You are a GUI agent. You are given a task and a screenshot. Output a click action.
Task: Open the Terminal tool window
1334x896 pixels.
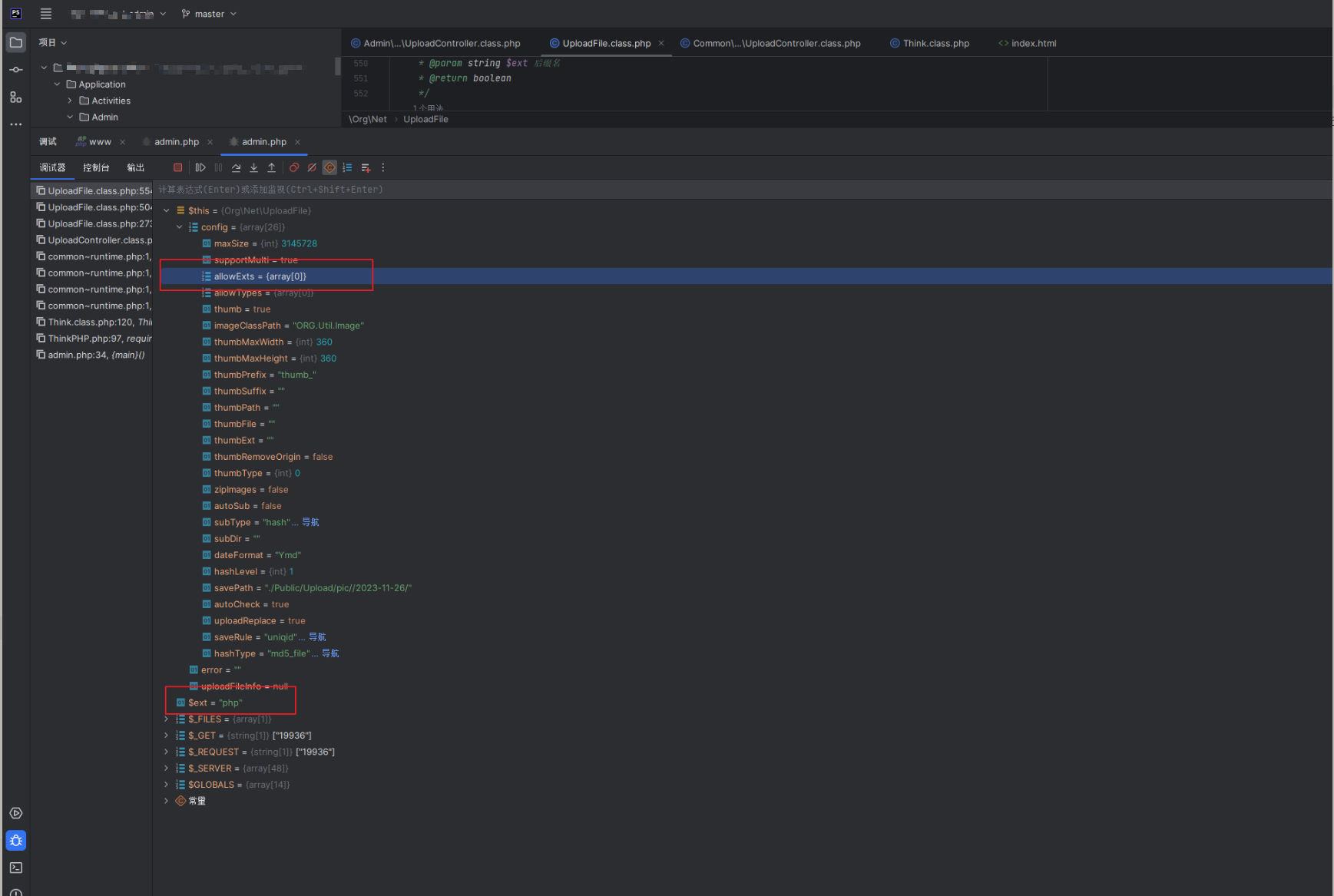16,868
